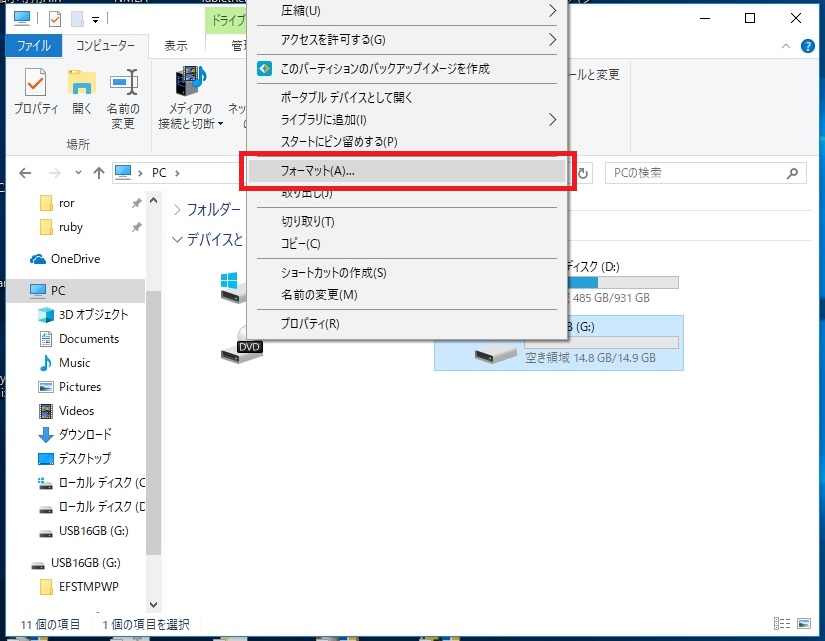The width and height of the screenshot is (825, 641).
Task: Open メディアの接続と切断 dropdown
Action: coord(190,99)
